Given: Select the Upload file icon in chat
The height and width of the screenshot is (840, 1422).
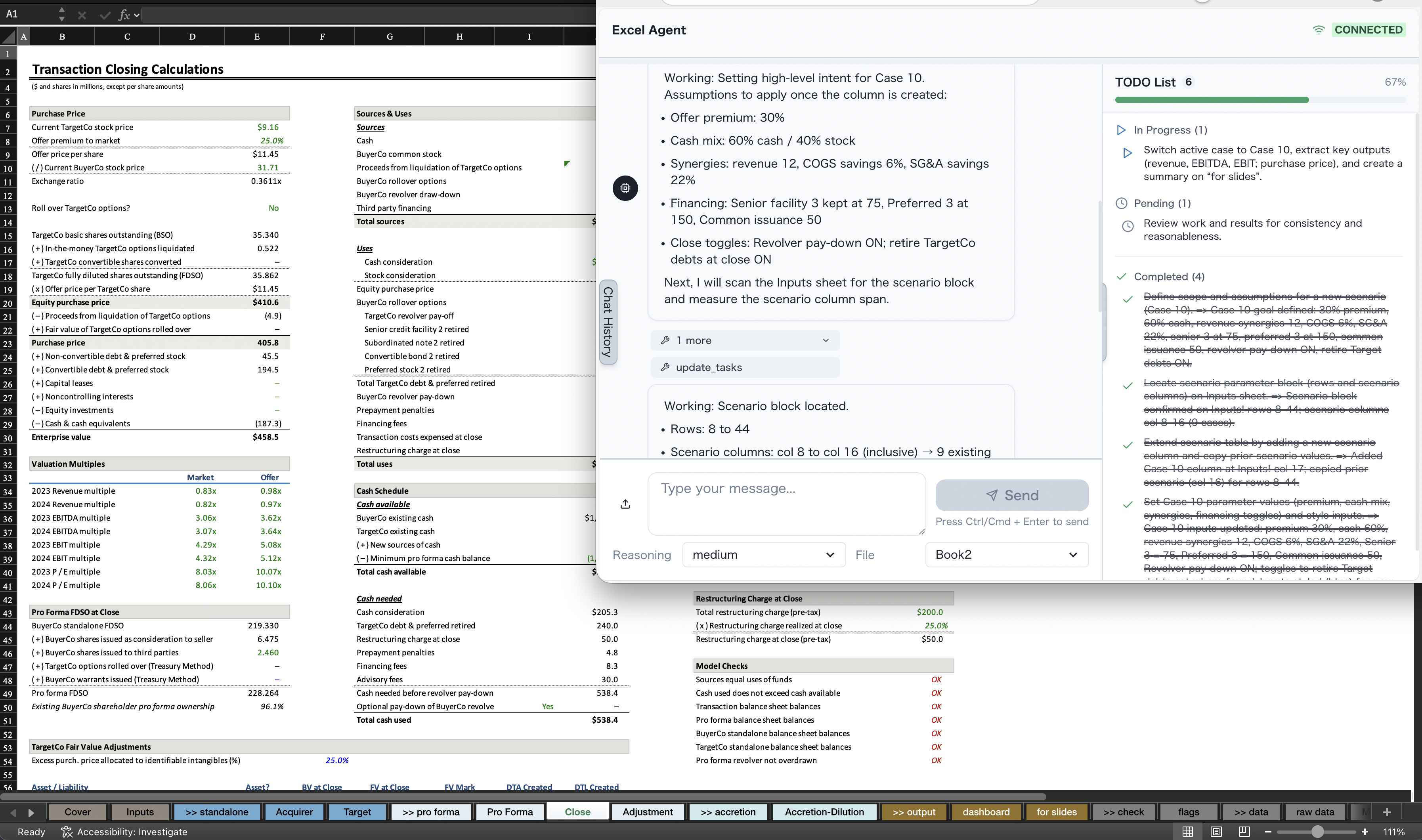Looking at the screenshot, I should pos(625,503).
